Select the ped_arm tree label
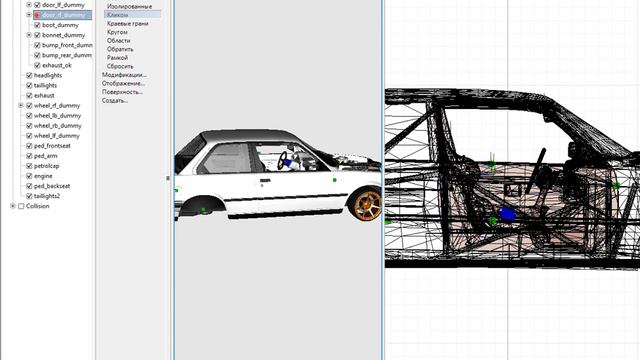The image size is (640, 360). (x=46, y=156)
